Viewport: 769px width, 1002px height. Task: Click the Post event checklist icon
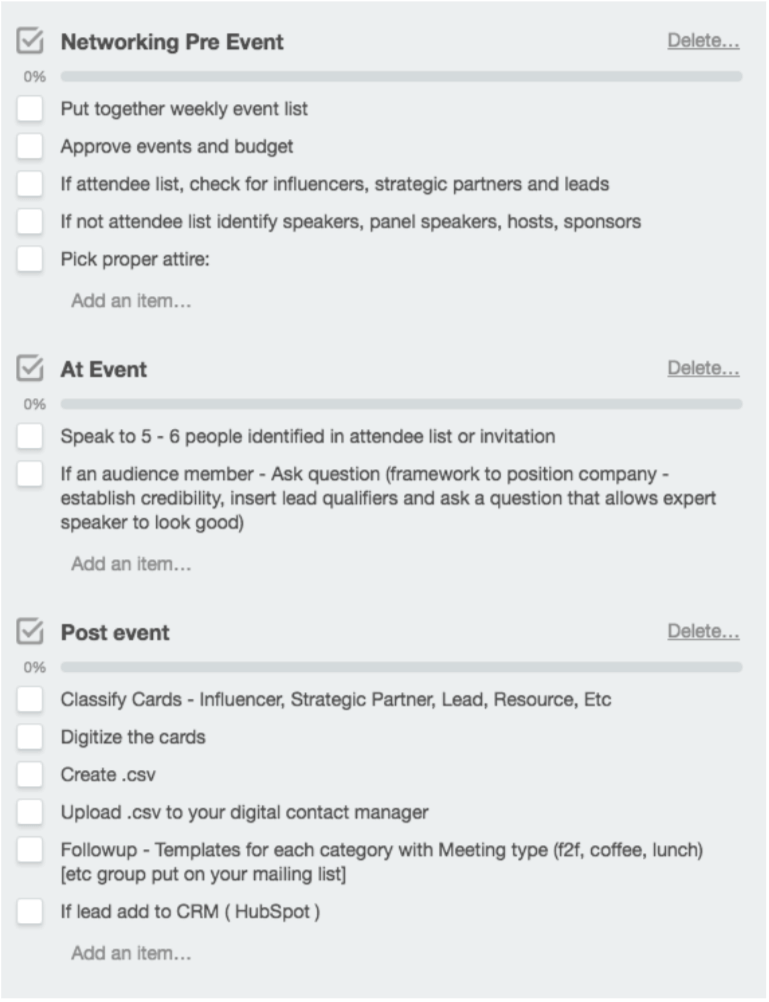coord(30,632)
